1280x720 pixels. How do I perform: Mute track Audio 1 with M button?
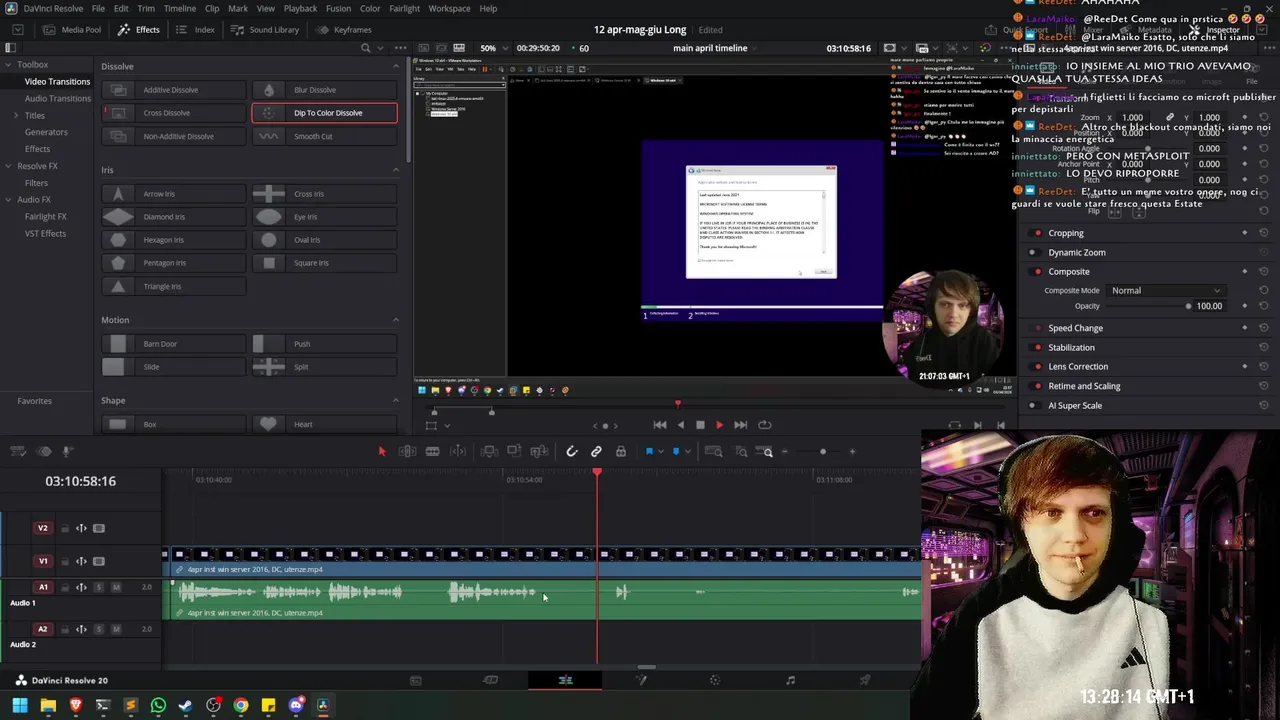click(x=116, y=587)
